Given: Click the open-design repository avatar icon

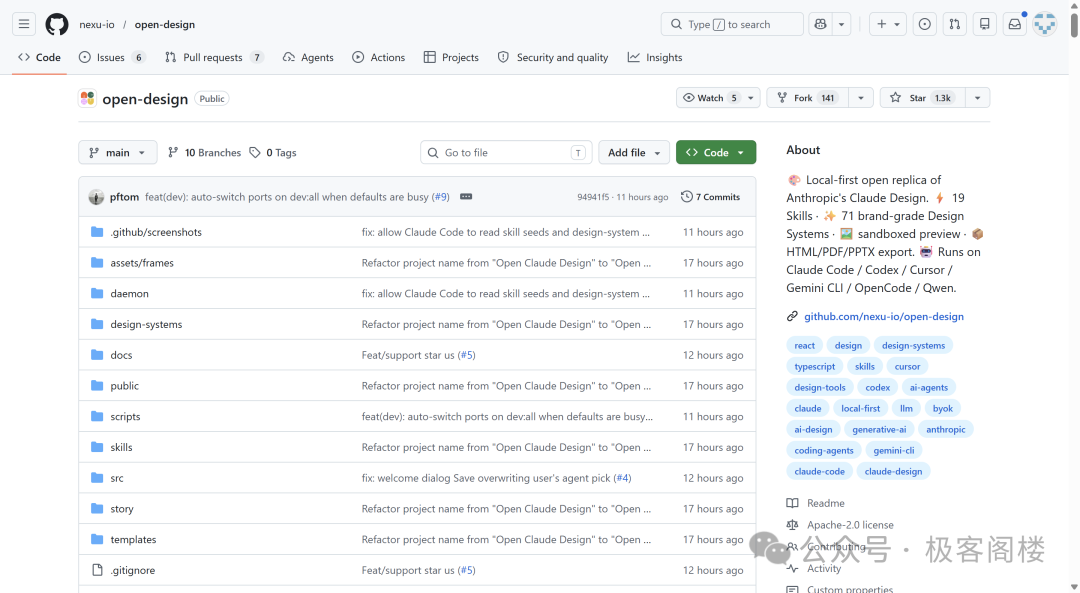Looking at the screenshot, I should (x=87, y=98).
